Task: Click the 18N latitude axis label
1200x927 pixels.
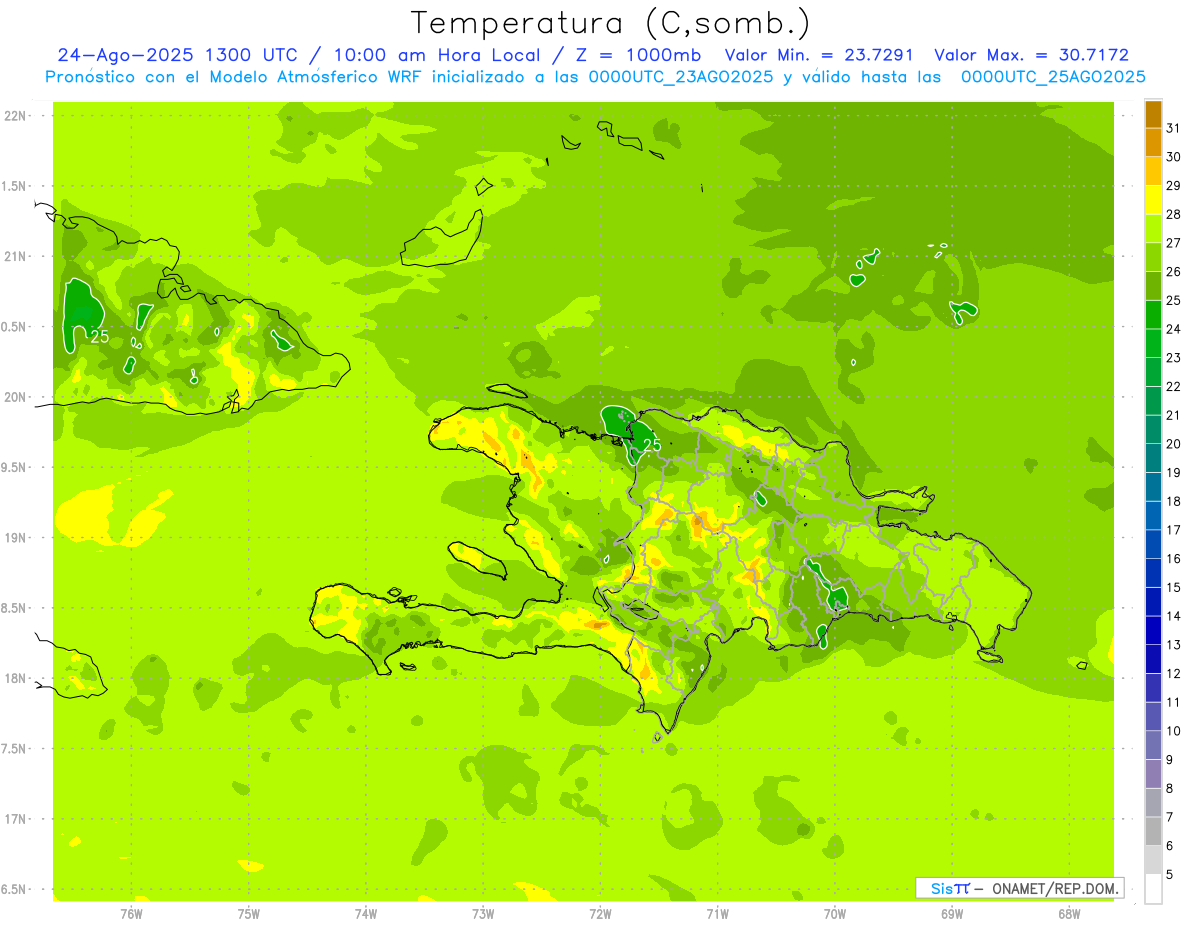Action: (x=17, y=678)
